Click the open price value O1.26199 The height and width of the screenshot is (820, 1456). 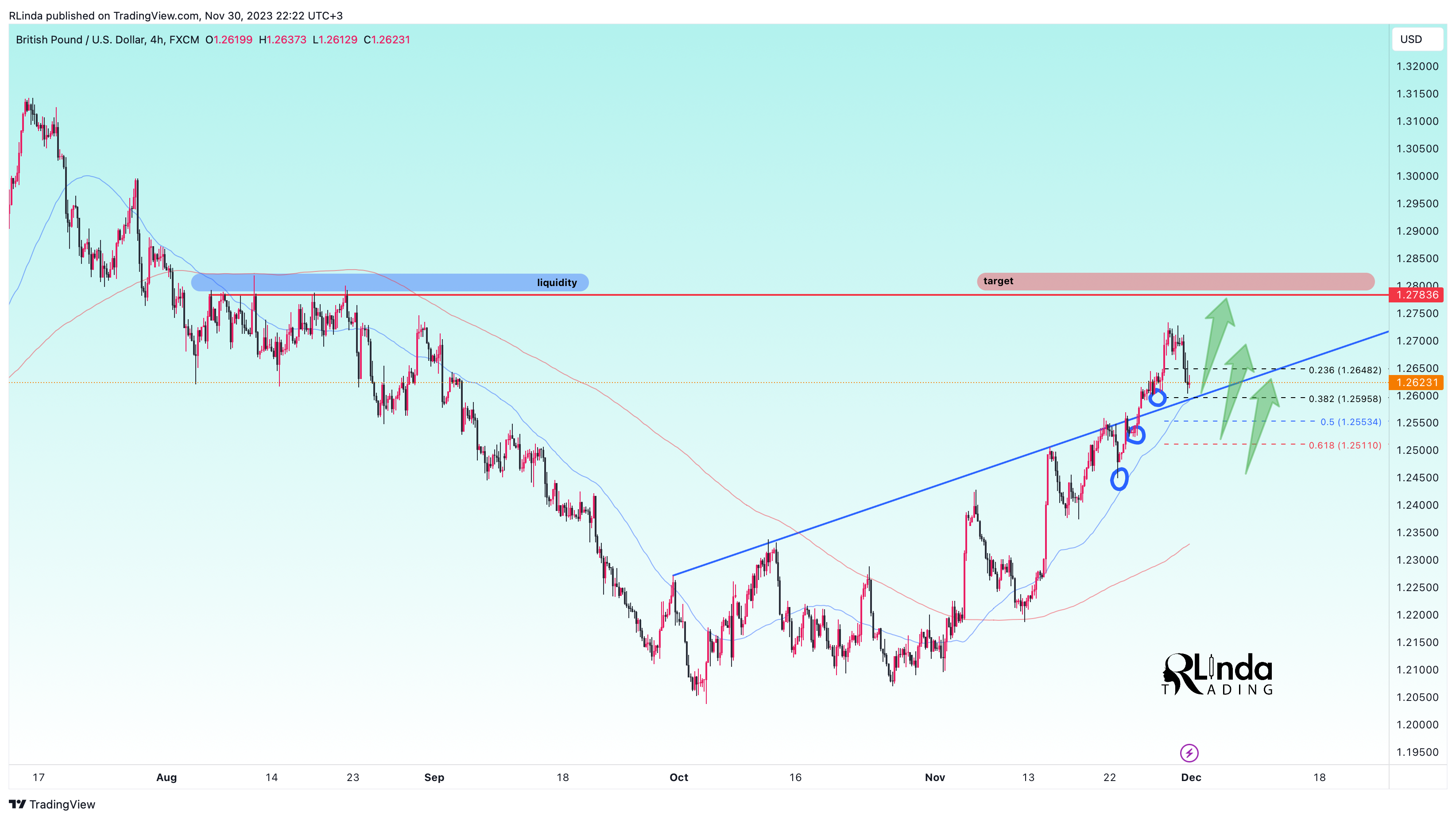tap(229, 39)
